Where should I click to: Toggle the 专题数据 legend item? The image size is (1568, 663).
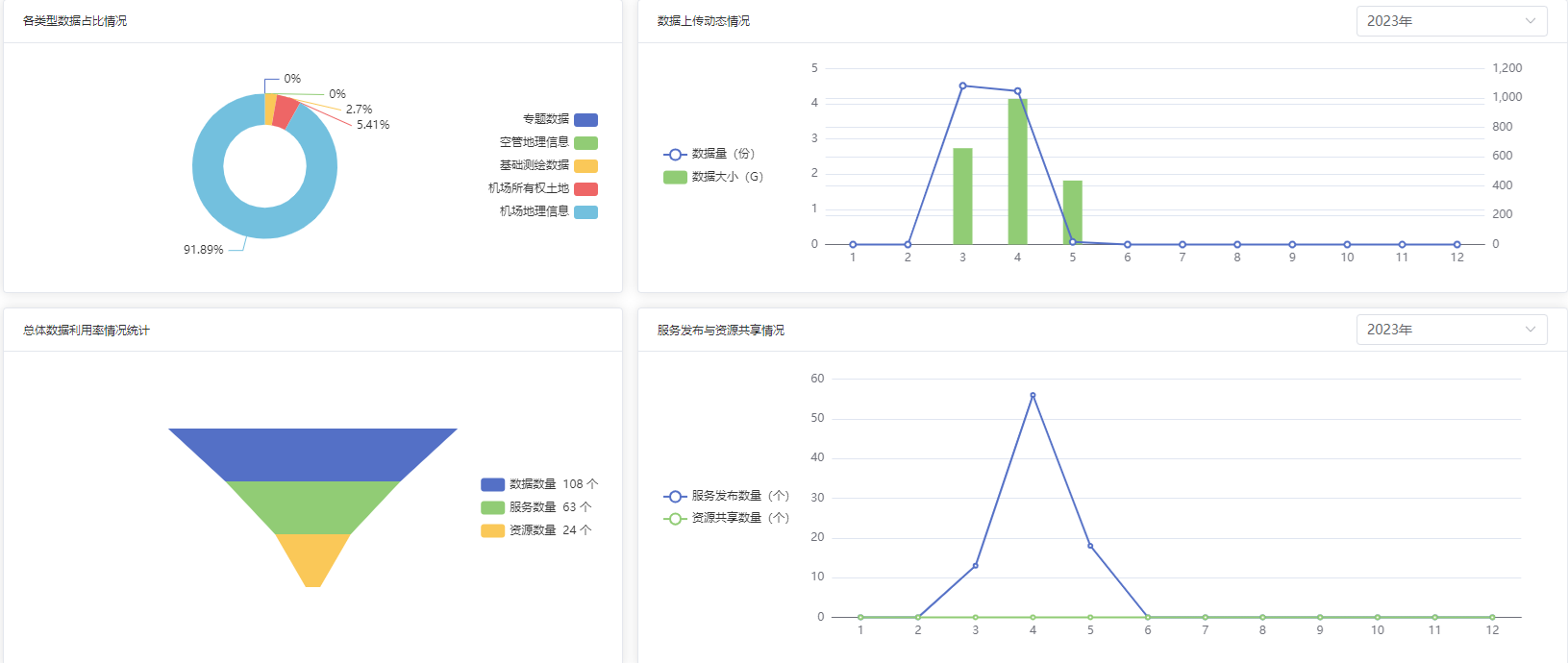coord(585,120)
